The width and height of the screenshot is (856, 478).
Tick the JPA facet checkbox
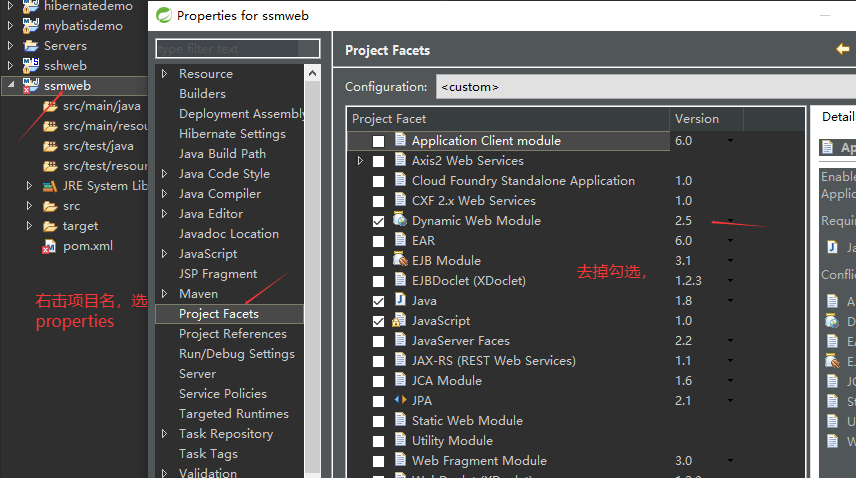point(378,401)
